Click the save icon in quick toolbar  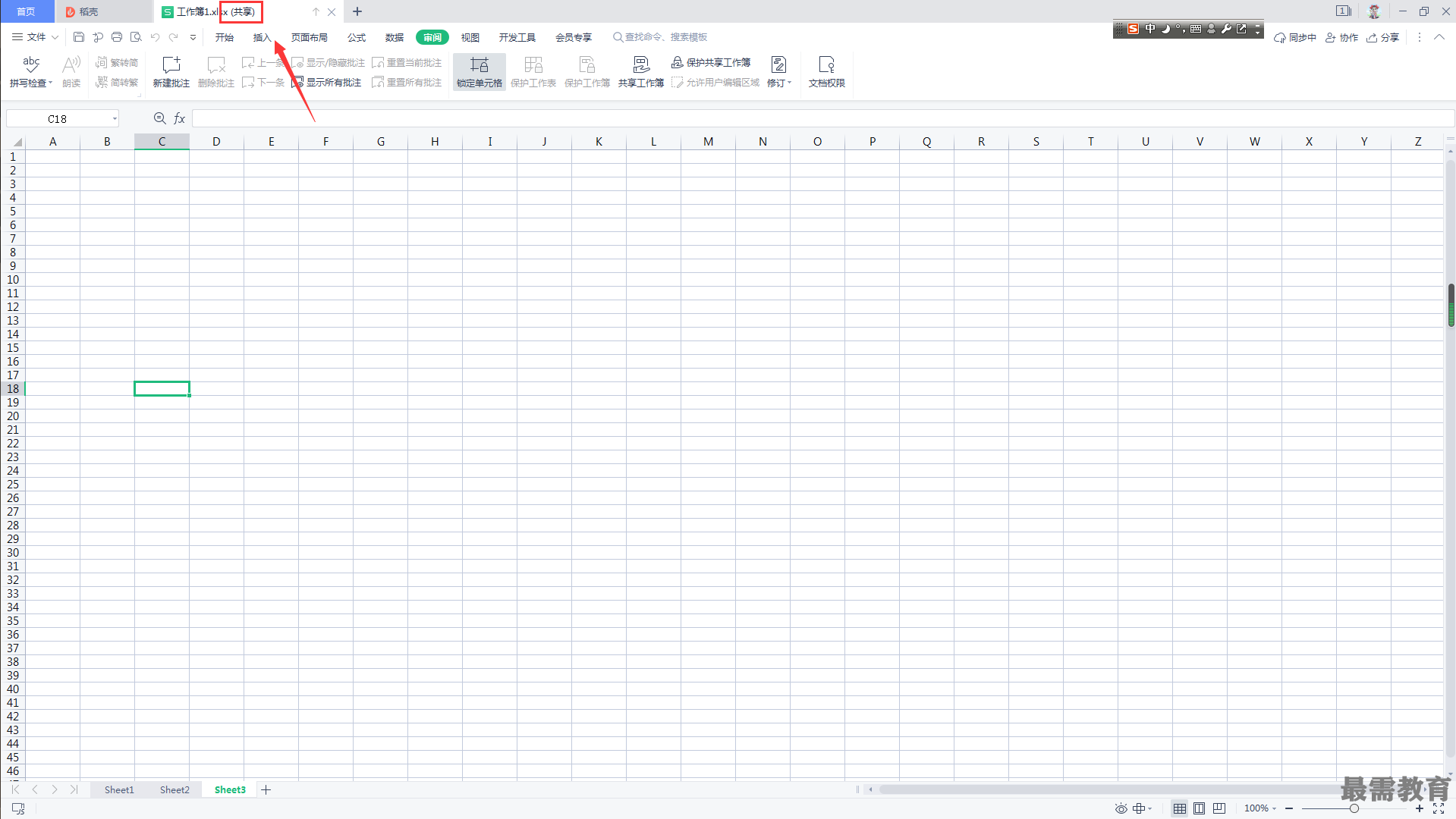coord(79,36)
